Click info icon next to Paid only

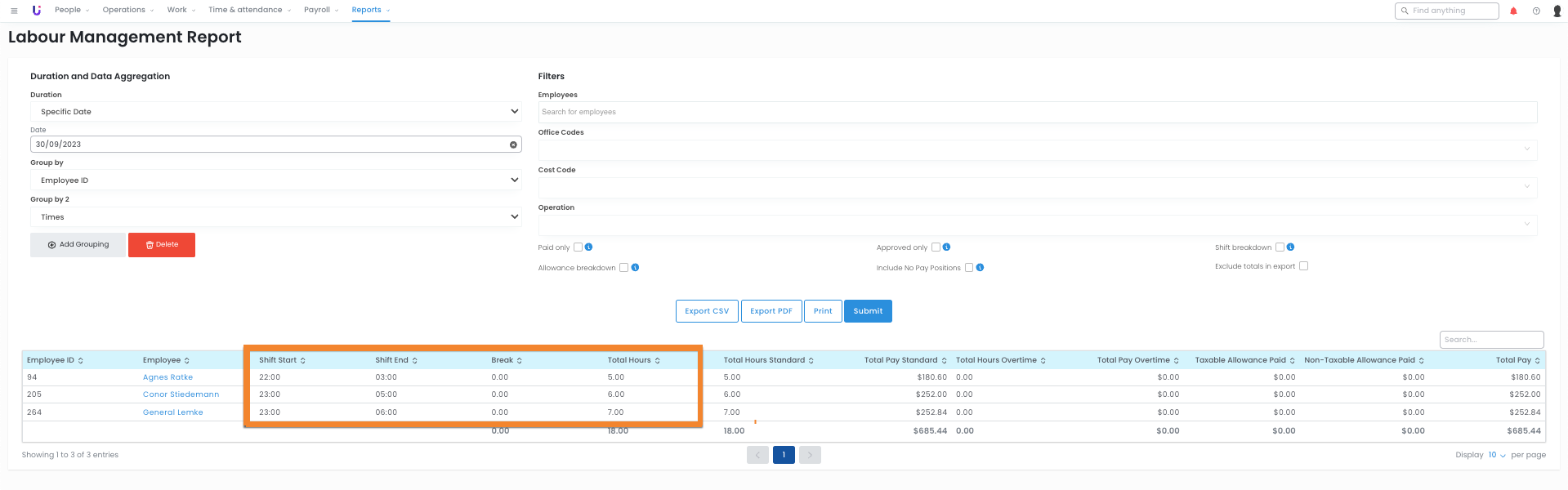coord(588,247)
